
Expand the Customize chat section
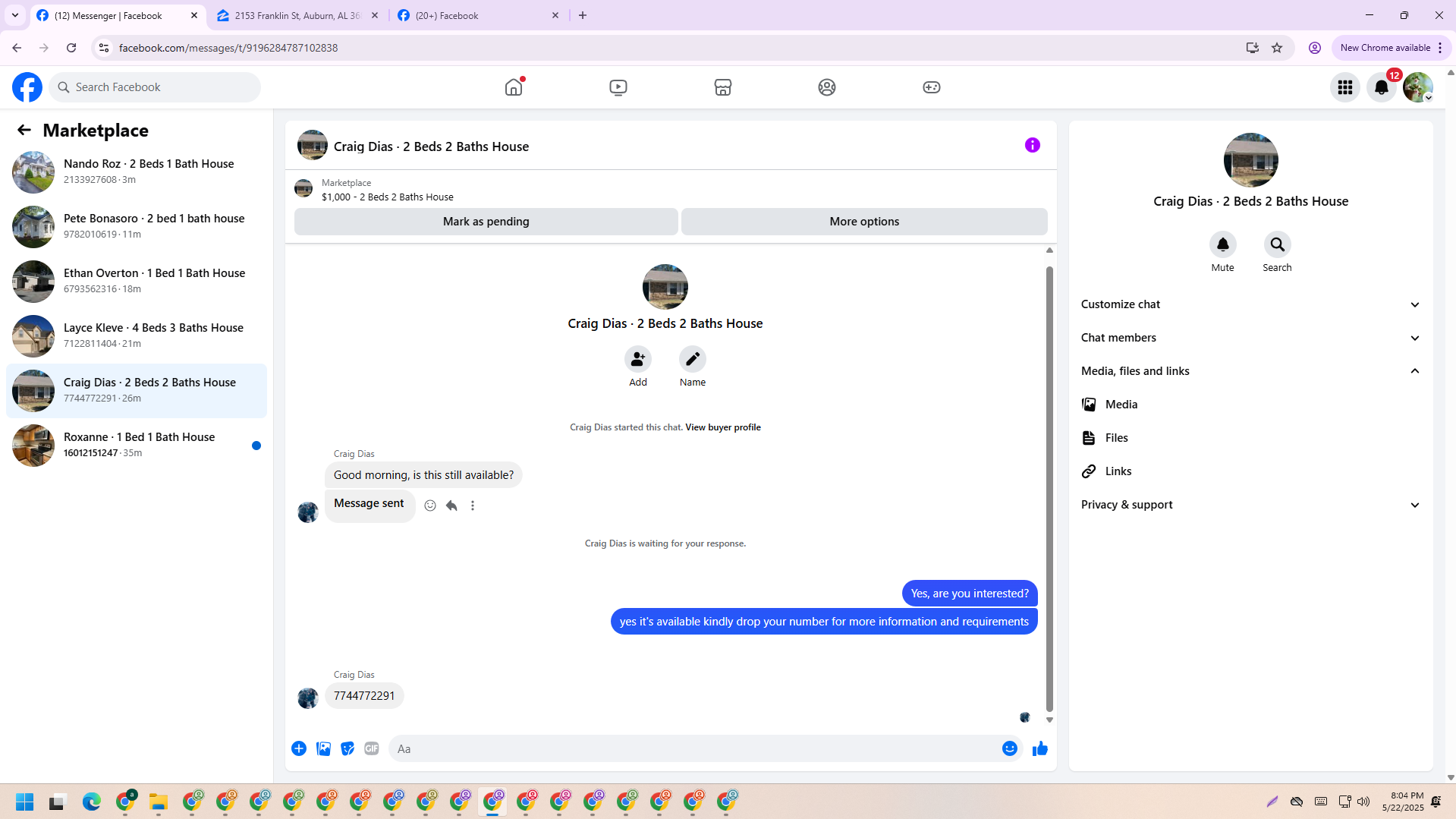[x=1251, y=304]
